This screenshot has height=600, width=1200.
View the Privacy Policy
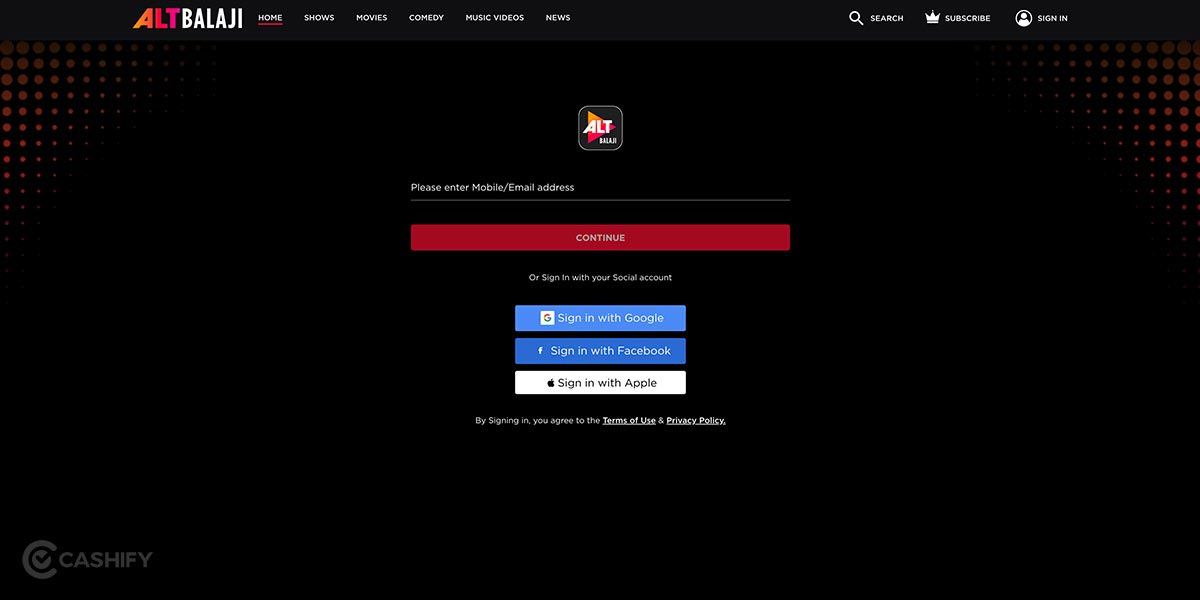click(x=695, y=420)
